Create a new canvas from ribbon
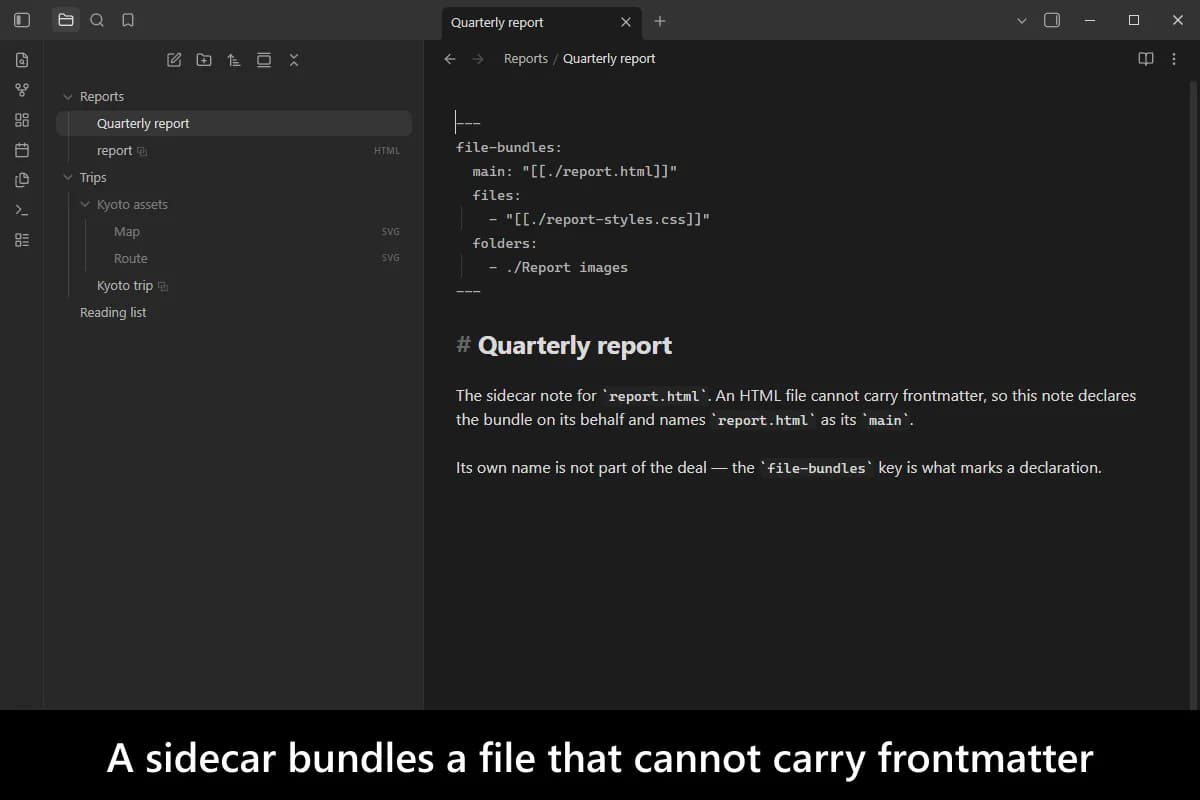This screenshot has height=800, width=1200. point(21,120)
